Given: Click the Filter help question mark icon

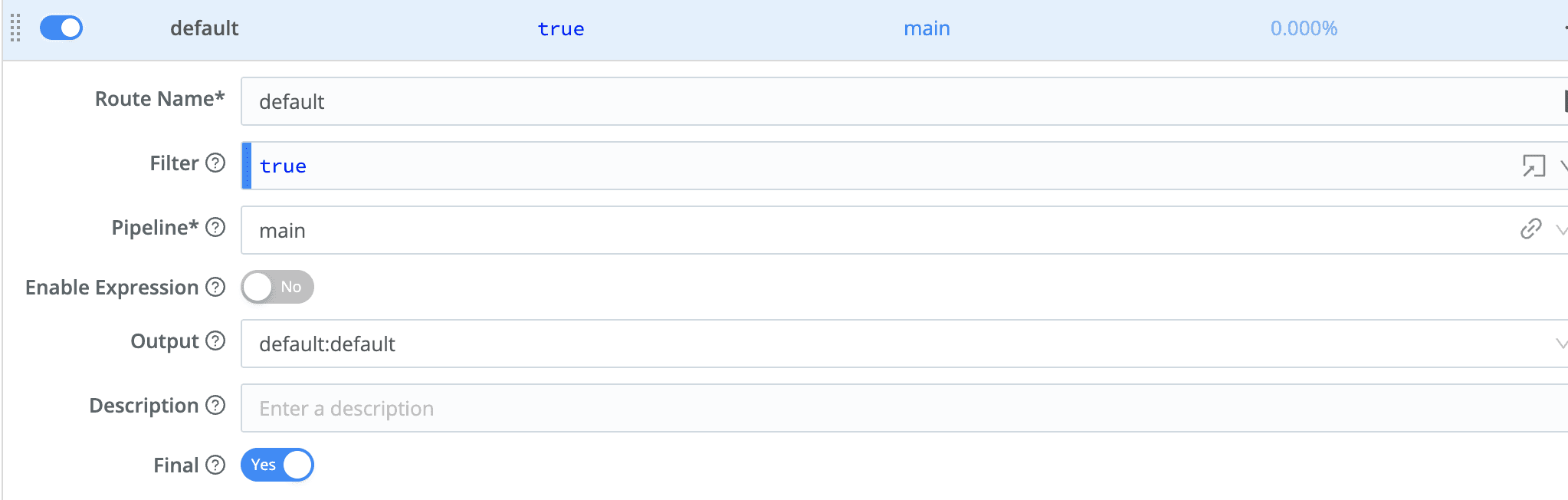Looking at the screenshot, I should click(216, 163).
